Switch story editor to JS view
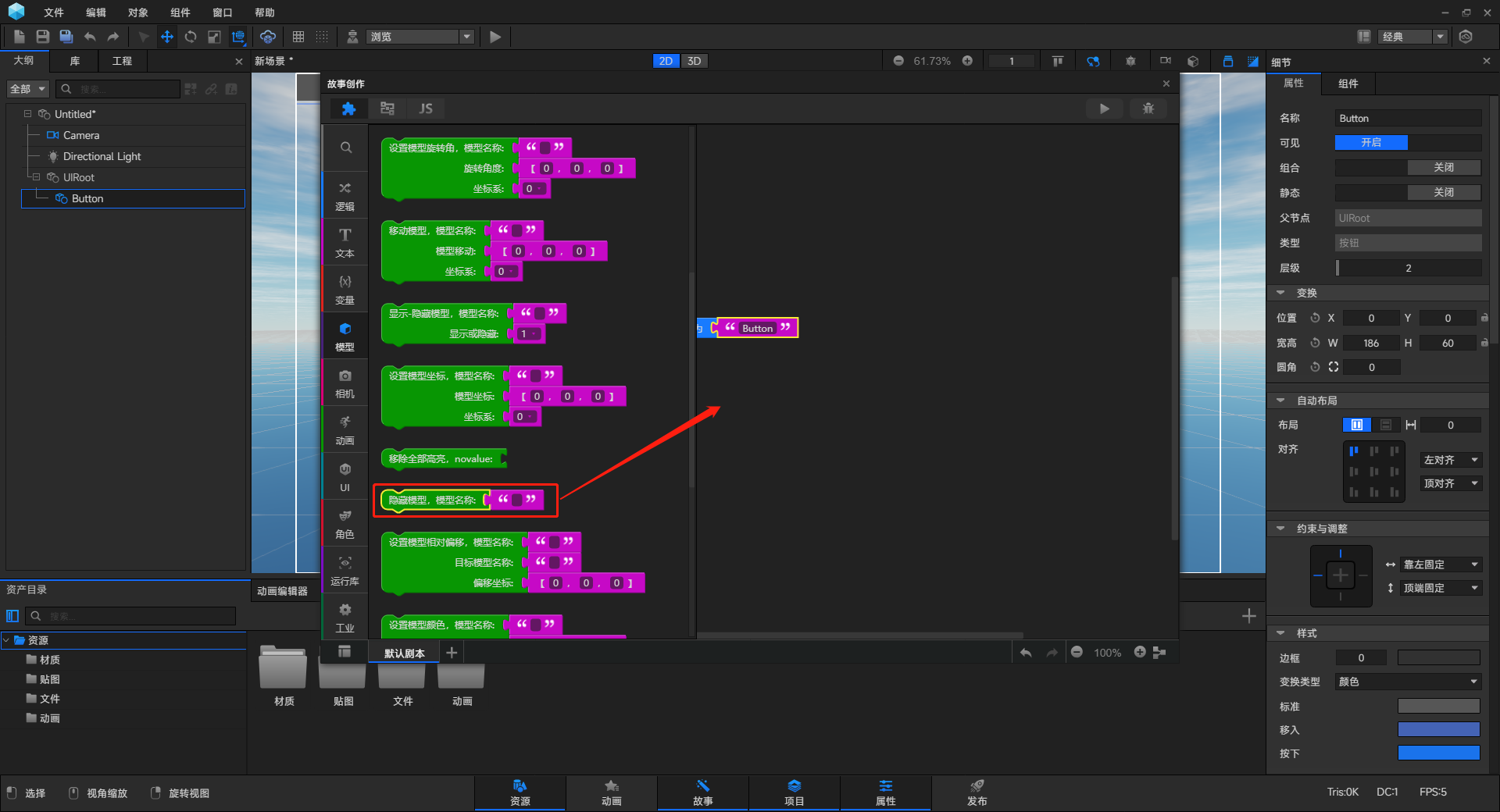Viewport: 1500px width, 812px height. (x=426, y=109)
